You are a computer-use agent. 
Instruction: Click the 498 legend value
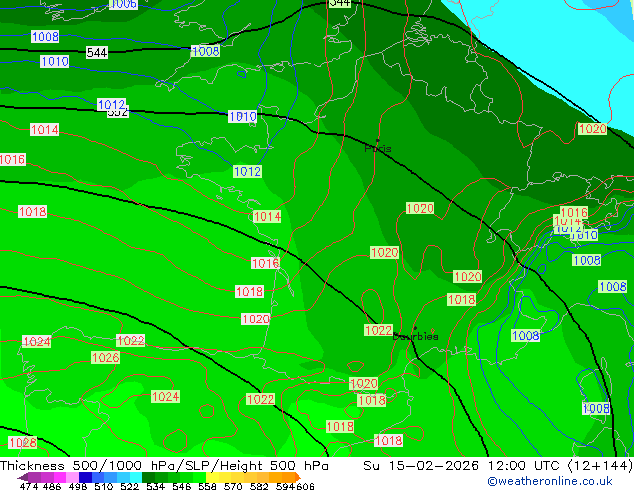pyautogui.click(x=78, y=486)
